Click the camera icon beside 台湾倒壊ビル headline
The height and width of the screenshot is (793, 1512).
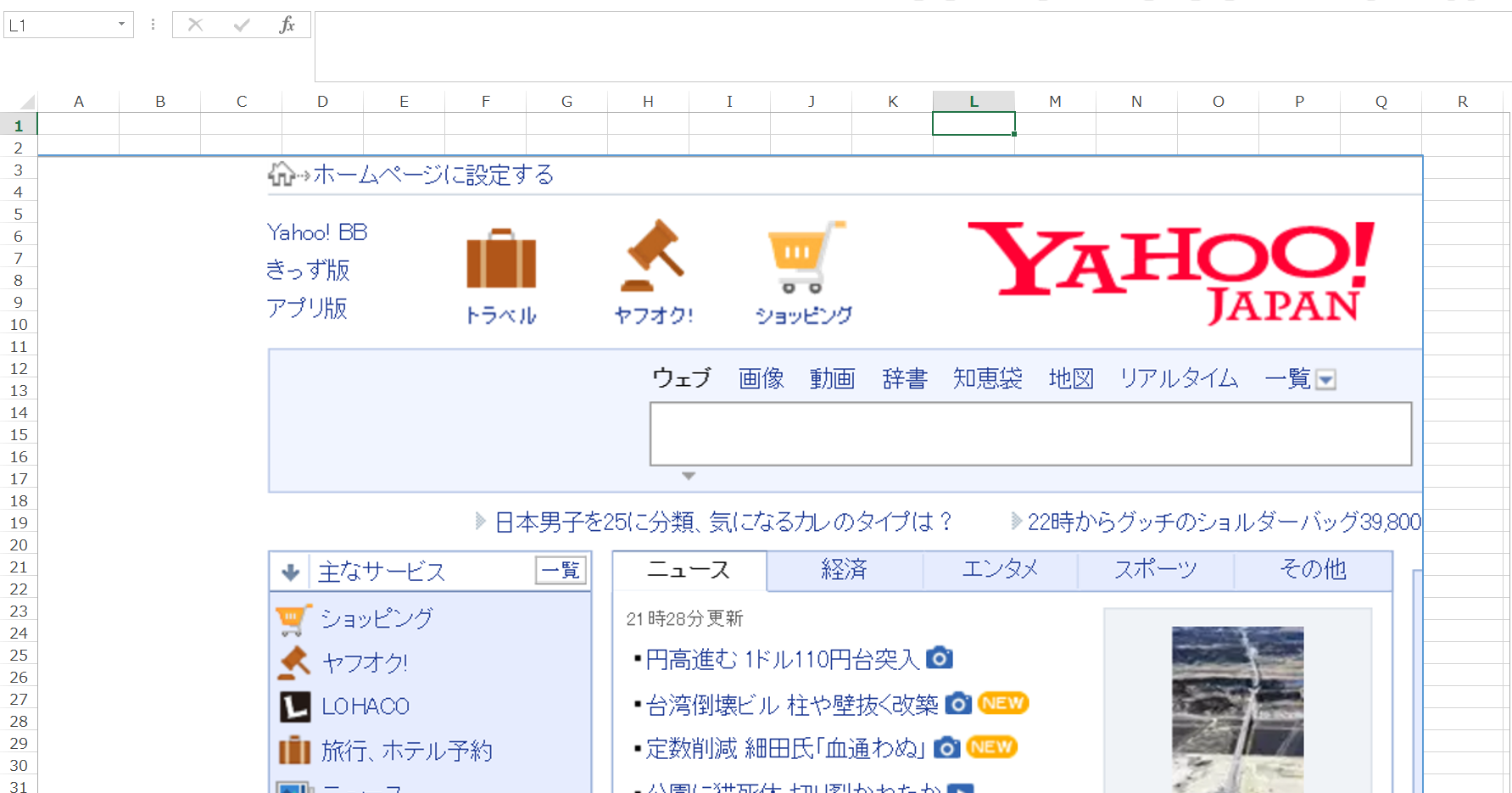[958, 703]
